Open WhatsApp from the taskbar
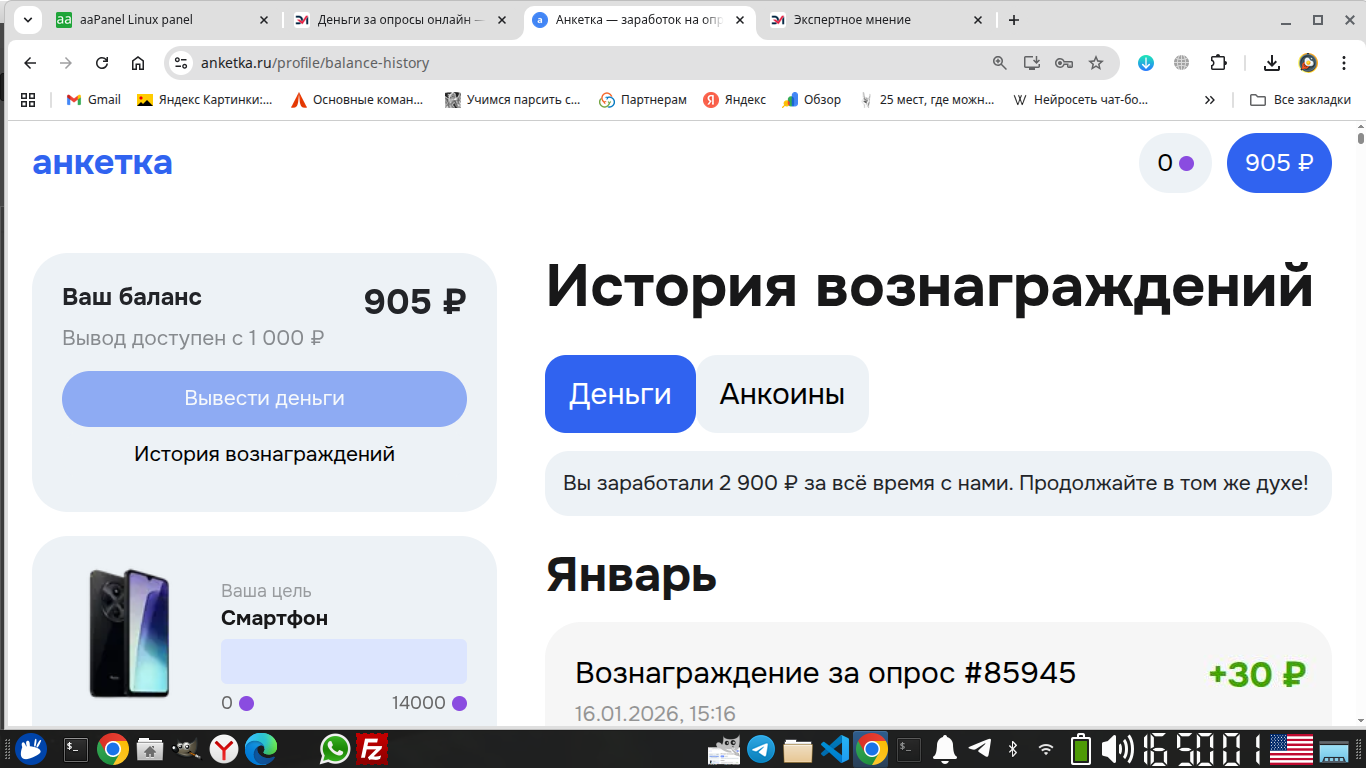The width and height of the screenshot is (1366, 768). (333, 748)
